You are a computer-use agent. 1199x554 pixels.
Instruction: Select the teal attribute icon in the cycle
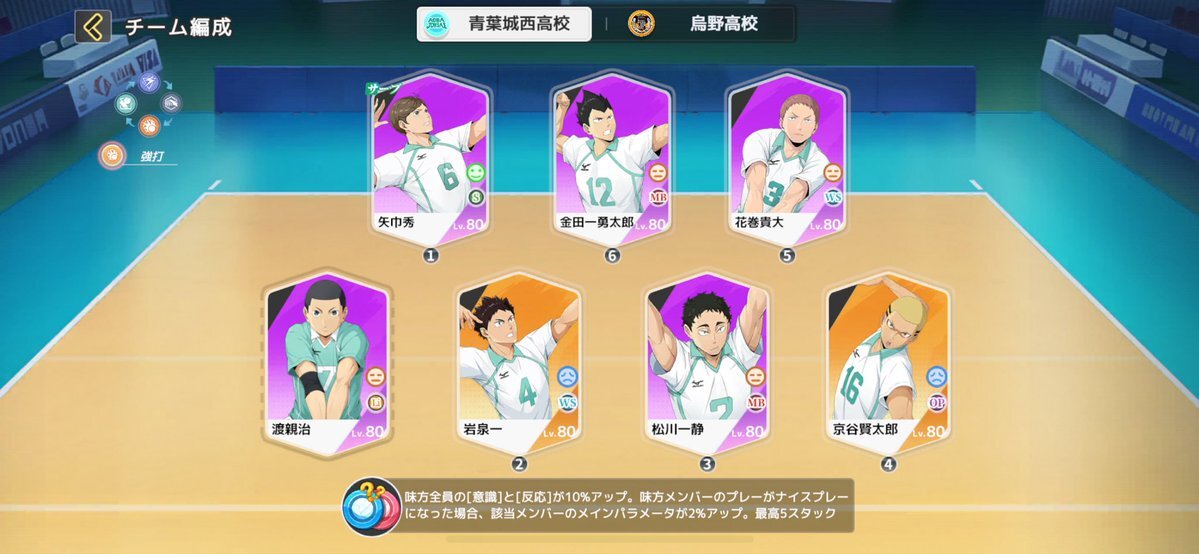[126, 103]
